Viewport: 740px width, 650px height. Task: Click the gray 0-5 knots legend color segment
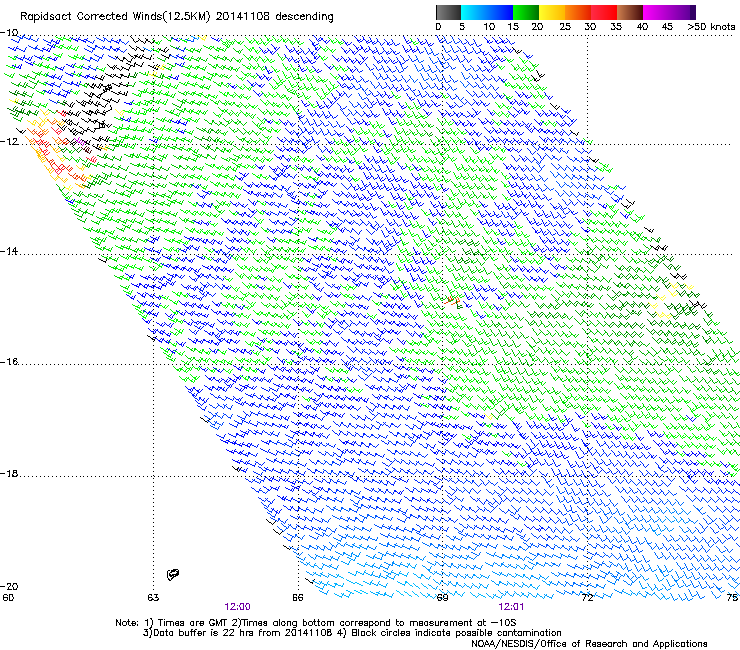(x=448, y=12)
